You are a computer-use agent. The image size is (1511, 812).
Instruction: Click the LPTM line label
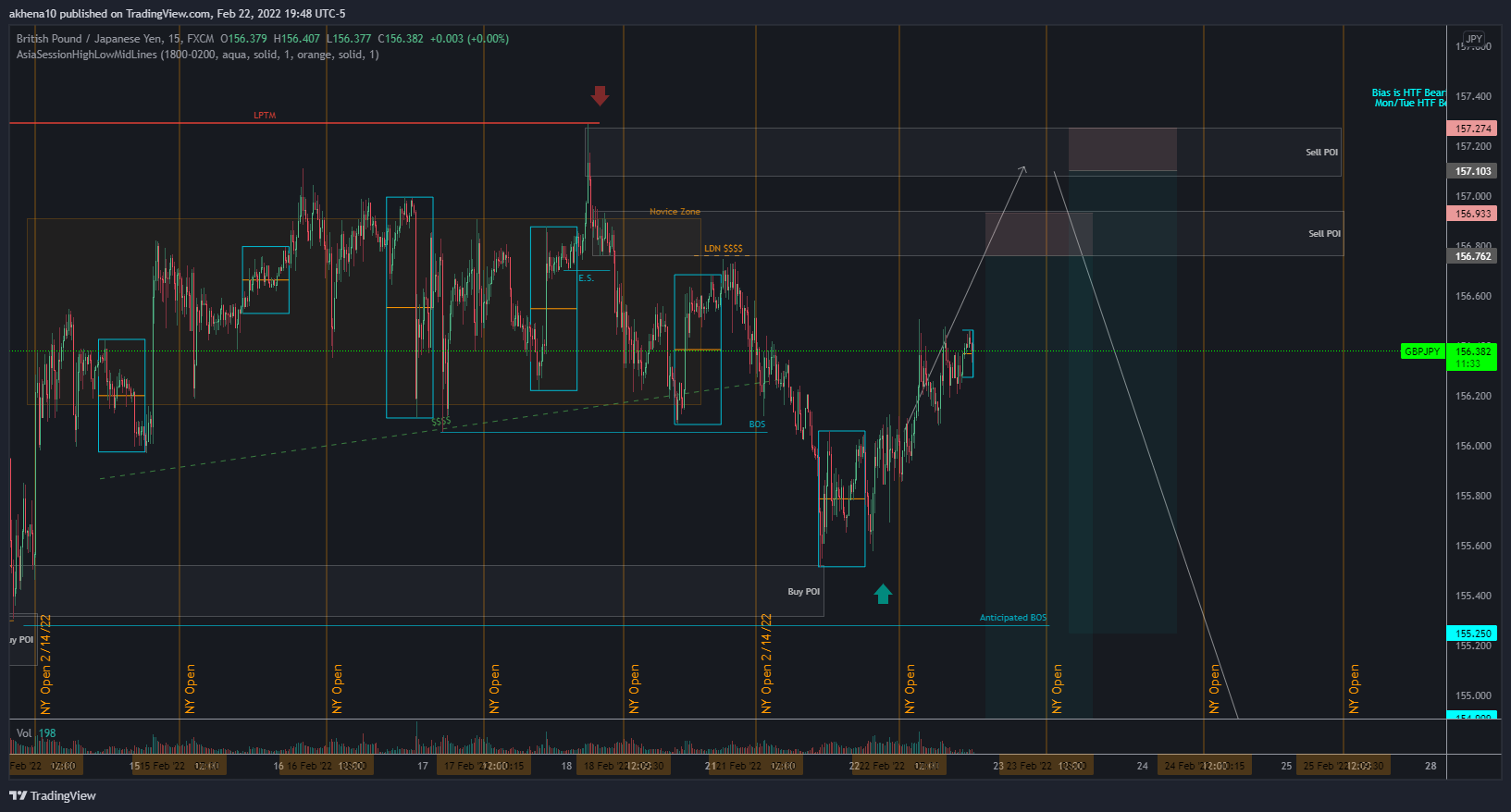(265, 116)
